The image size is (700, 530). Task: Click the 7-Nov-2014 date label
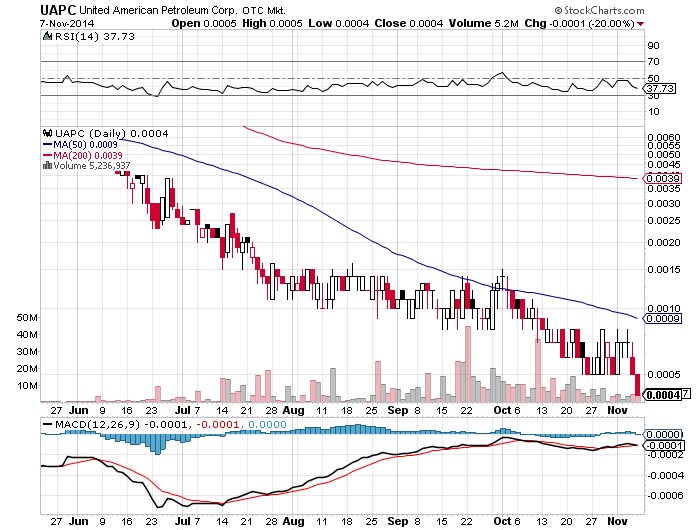pyautogui.click(x=67, y=24)
